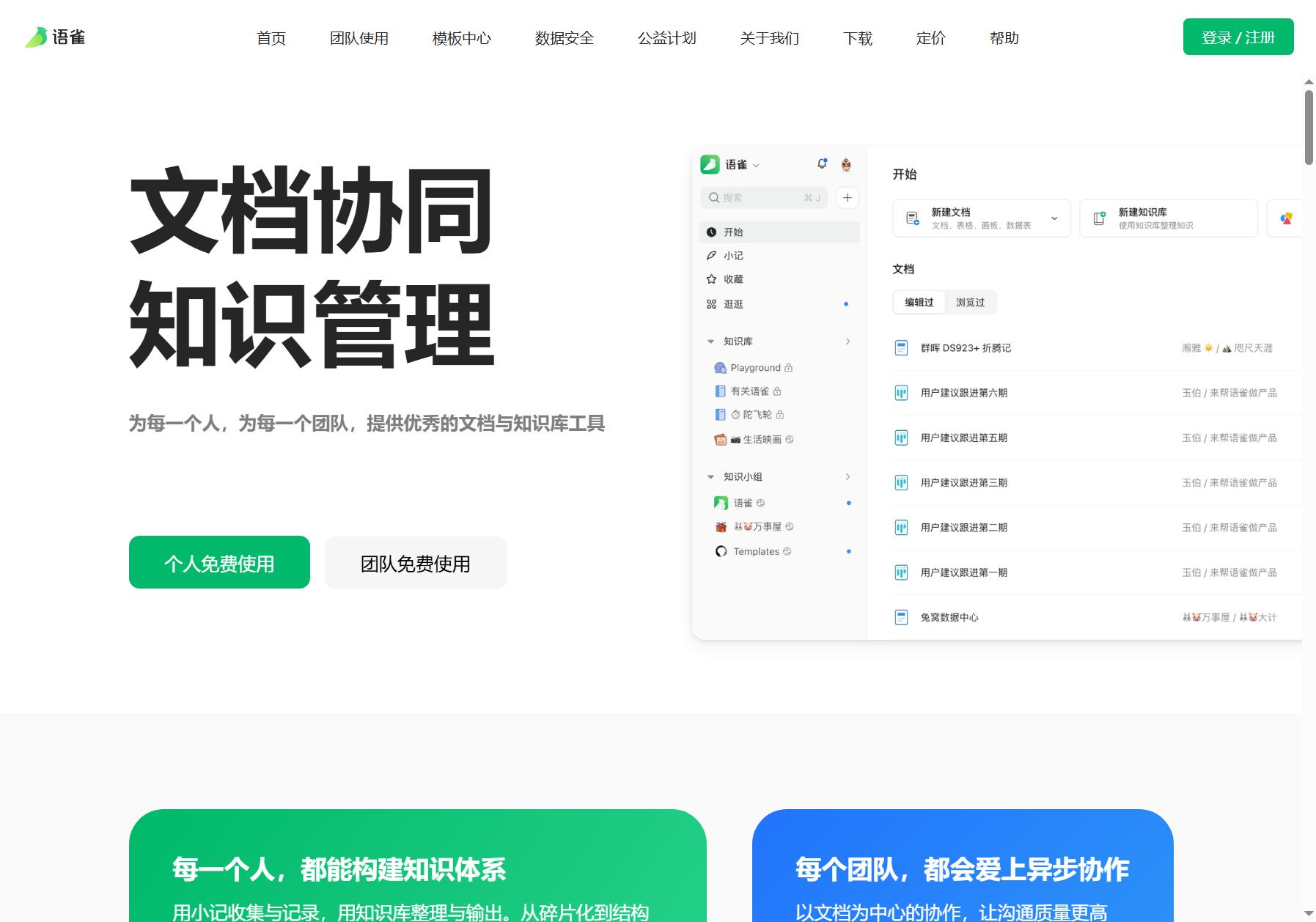Open the 下载 link in header
This screenshot has height=922, width=1316.
[858, 38]
